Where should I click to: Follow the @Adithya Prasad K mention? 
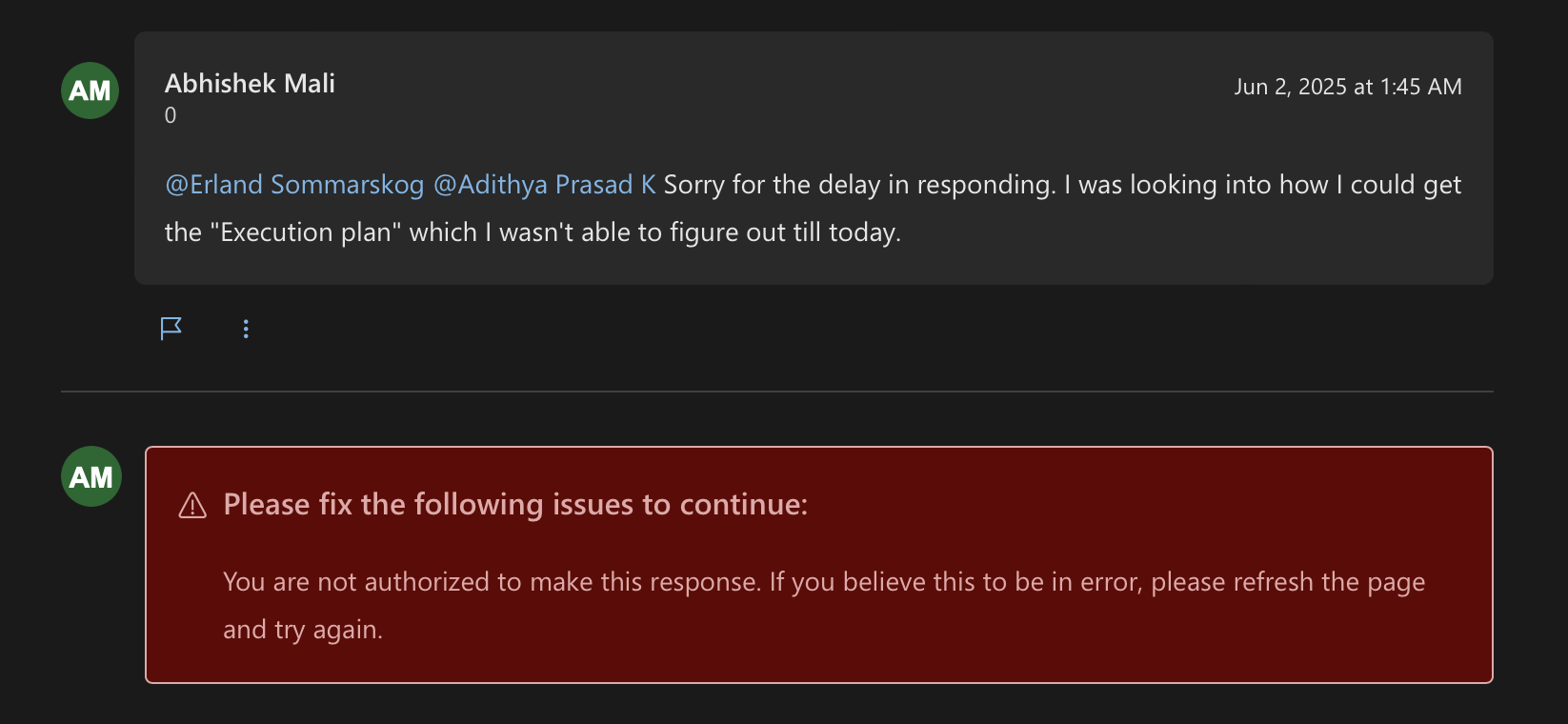(545, 185)
